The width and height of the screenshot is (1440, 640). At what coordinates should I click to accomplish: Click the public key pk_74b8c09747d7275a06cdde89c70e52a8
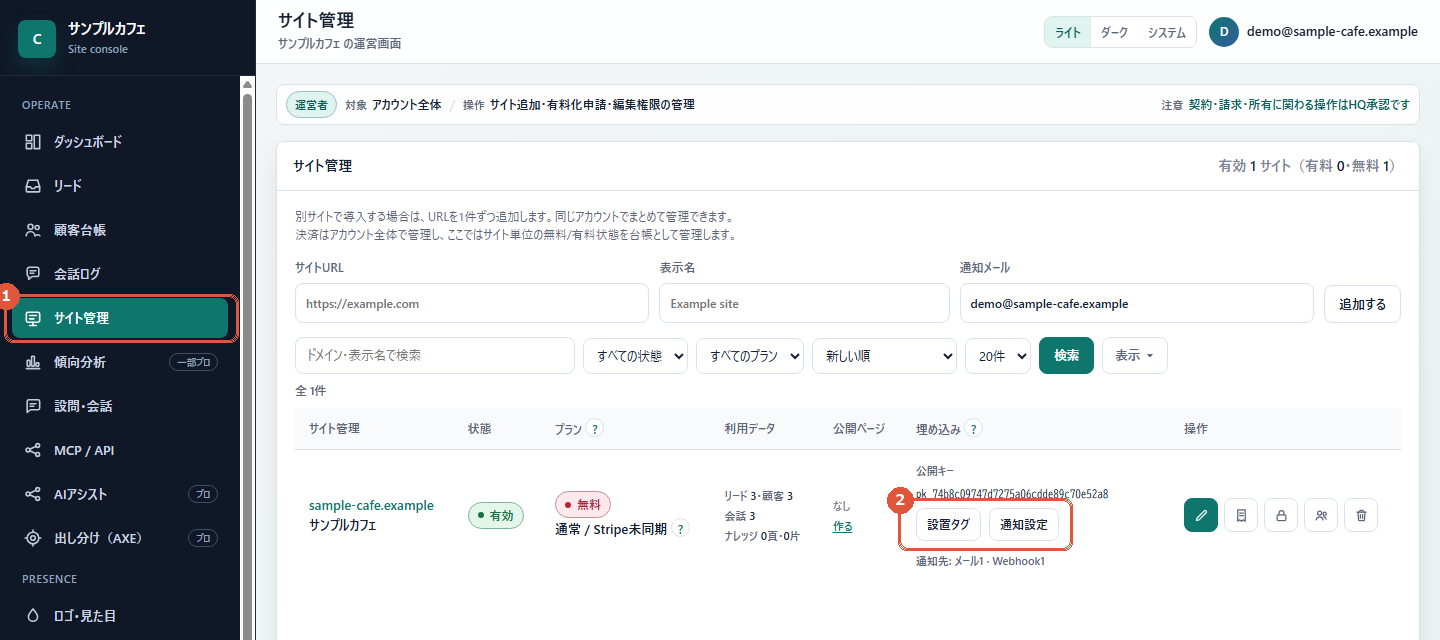(x=1012, y=493)
